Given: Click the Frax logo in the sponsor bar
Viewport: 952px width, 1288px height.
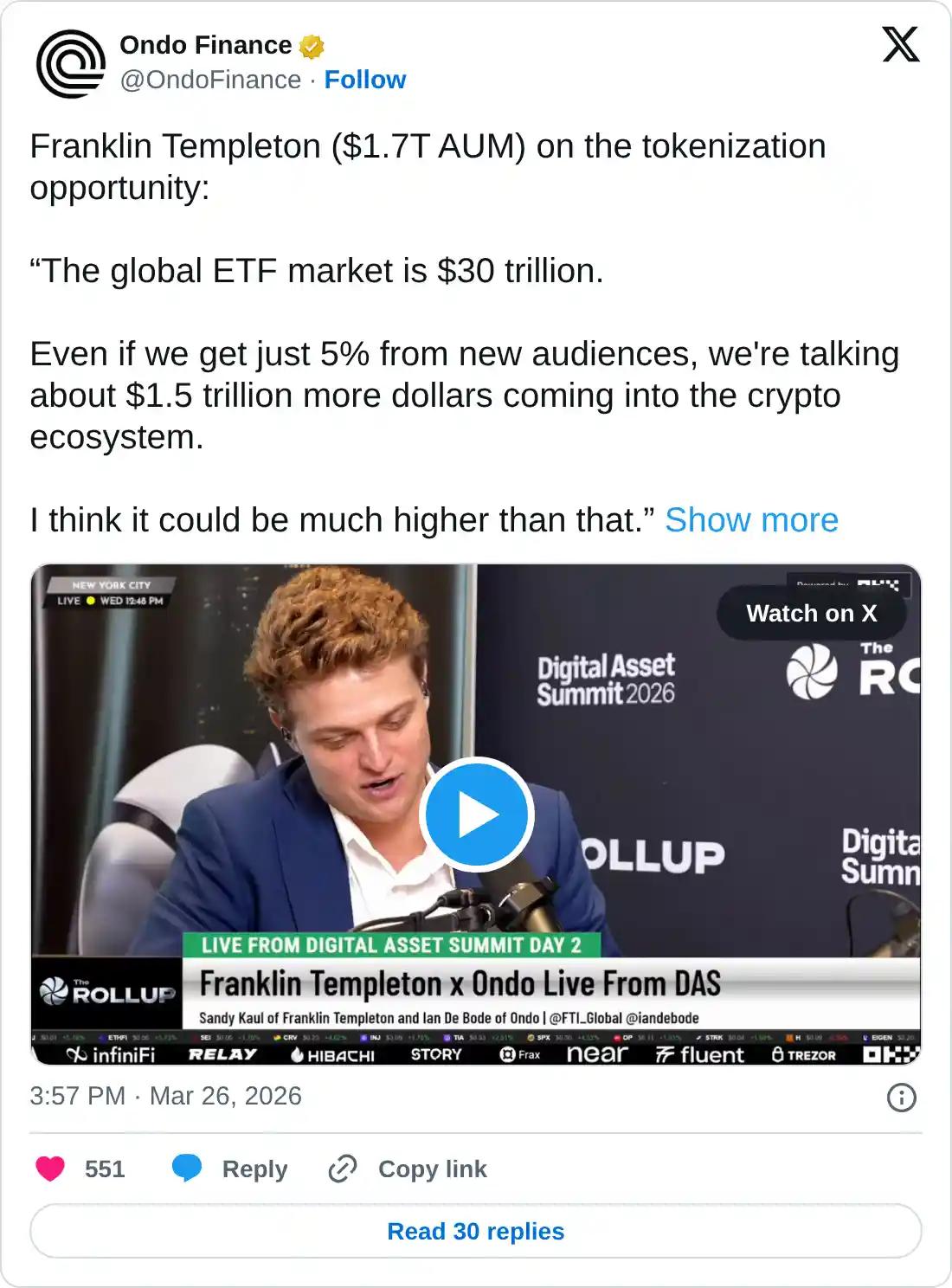Looking at the screenshot, I should 519,1055.
